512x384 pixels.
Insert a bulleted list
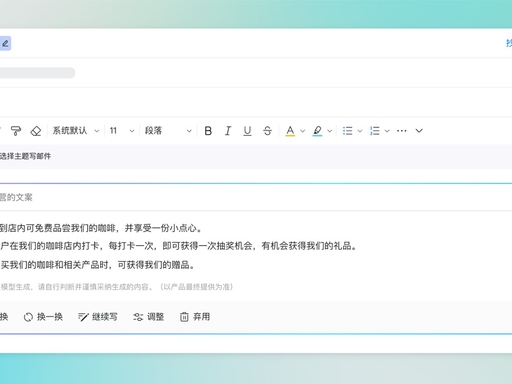pos(347,131)
